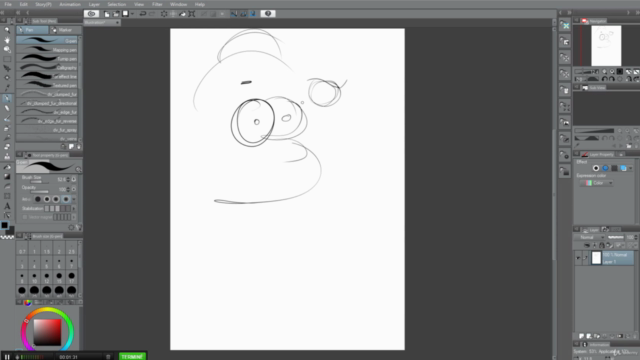Click the green TERMINÉ button
The width and height of the screenshot is (640, 360).
(x=132, y=356)
